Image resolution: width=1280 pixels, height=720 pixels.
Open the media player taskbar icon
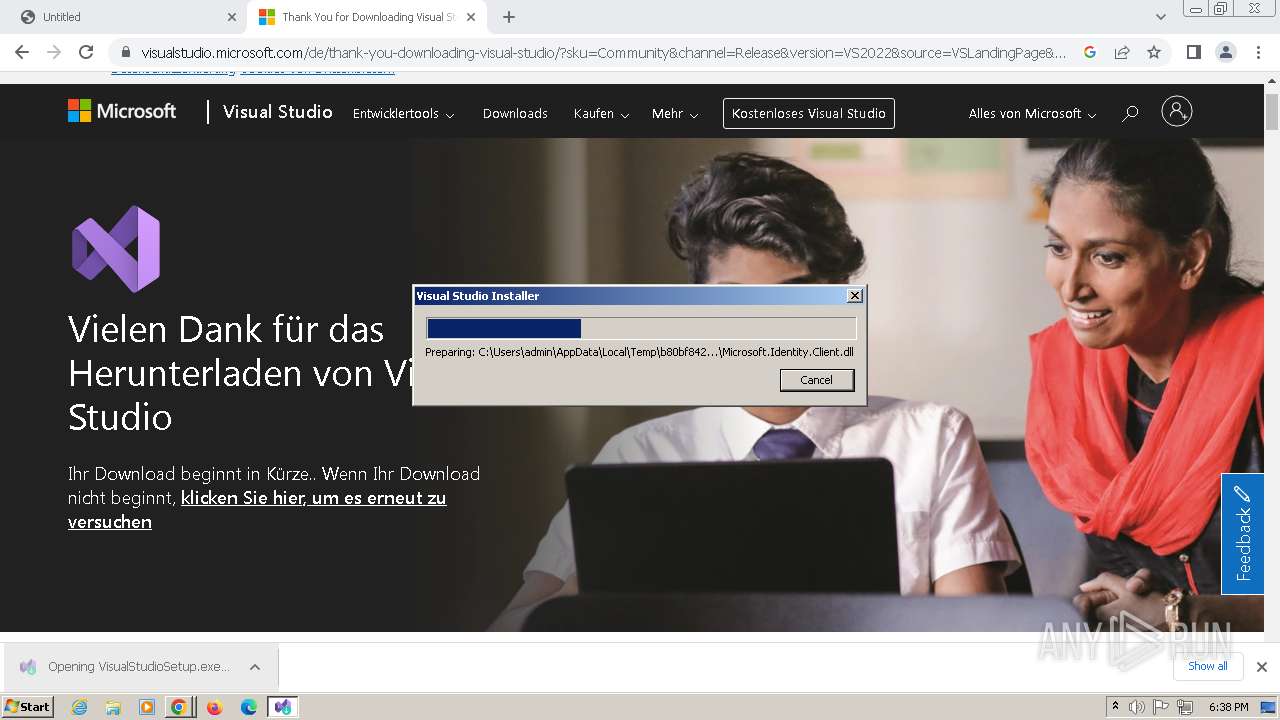click(x=147, y=707)
